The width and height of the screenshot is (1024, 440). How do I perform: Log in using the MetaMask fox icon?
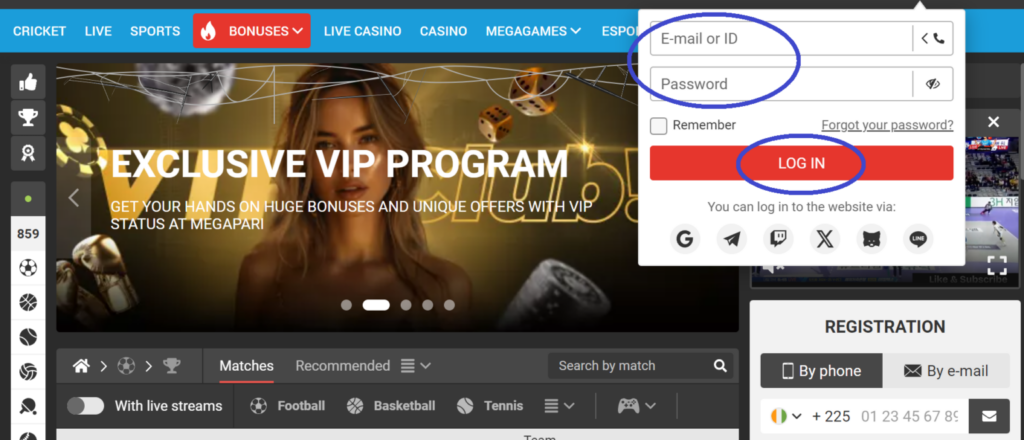click(x=871, y=239)
